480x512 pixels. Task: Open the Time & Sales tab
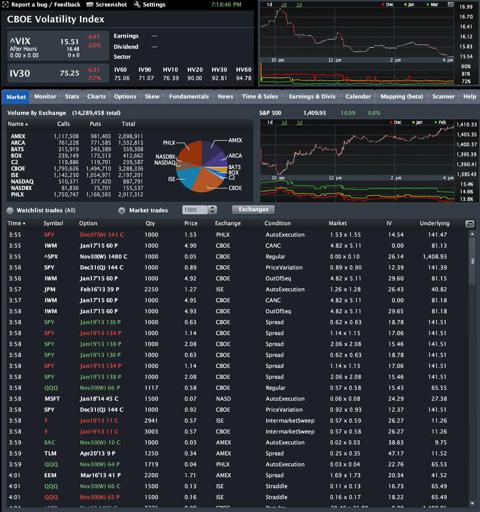coord(260,96)
